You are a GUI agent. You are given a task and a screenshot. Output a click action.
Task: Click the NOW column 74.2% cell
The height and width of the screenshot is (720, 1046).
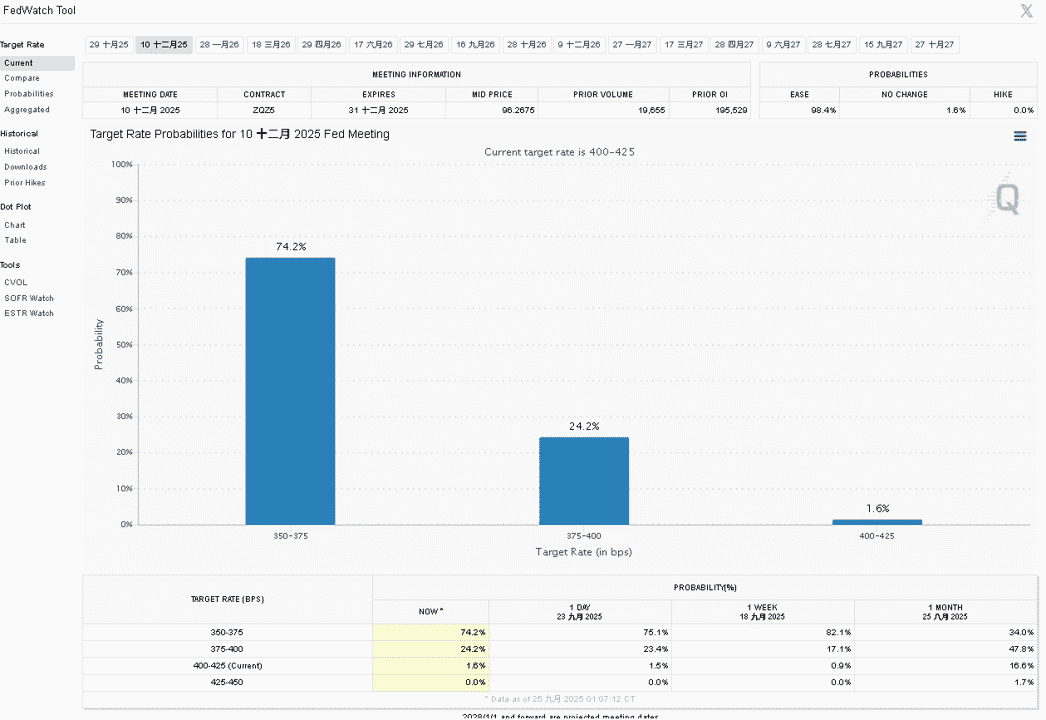431,633
